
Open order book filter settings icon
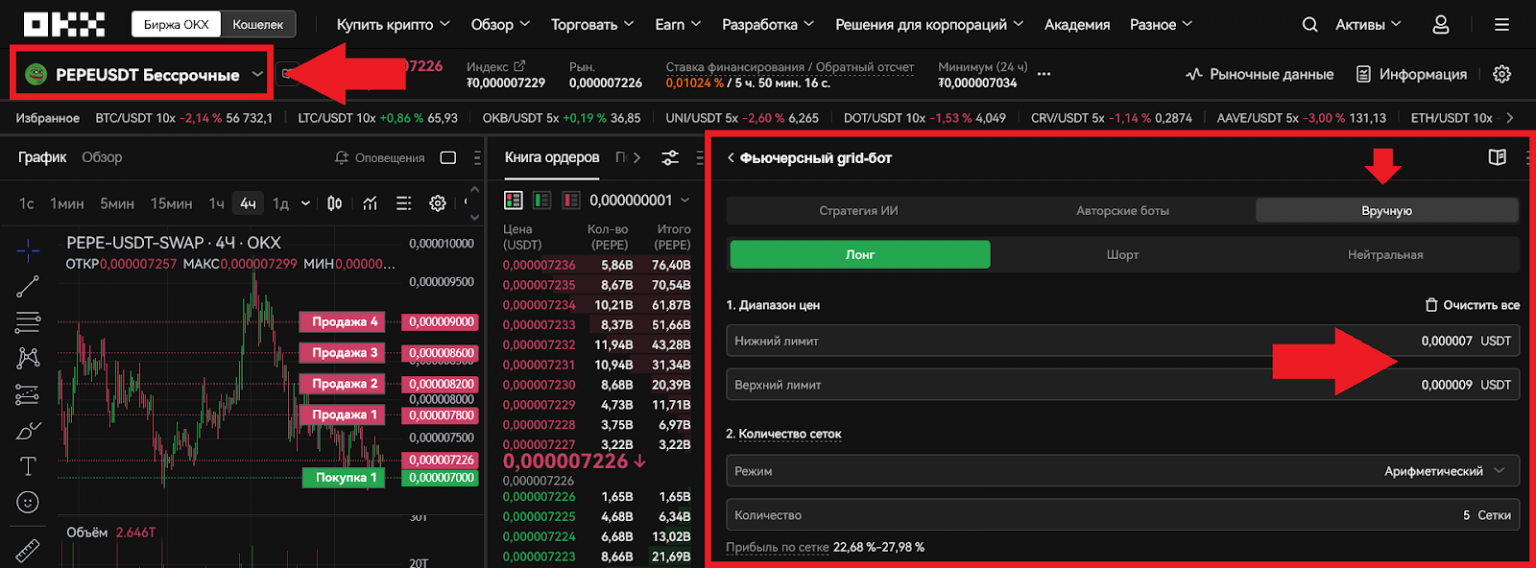pos(669,157)
